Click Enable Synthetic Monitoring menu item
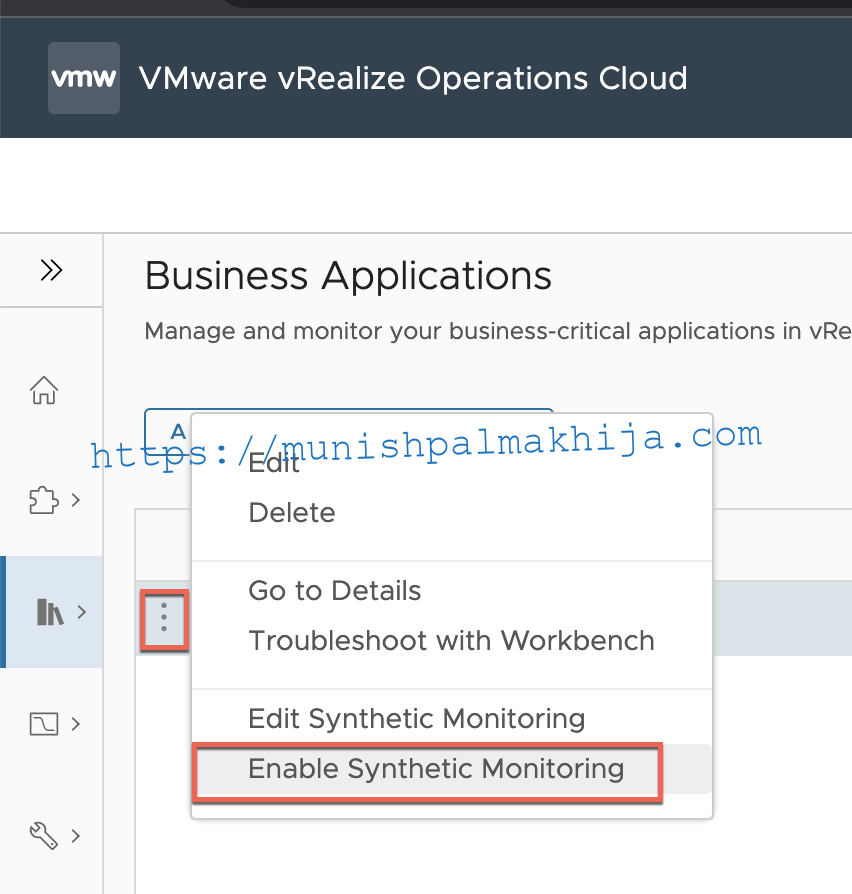Image resolution: width=852 pixels, height=894 pixels. (452, 769)
